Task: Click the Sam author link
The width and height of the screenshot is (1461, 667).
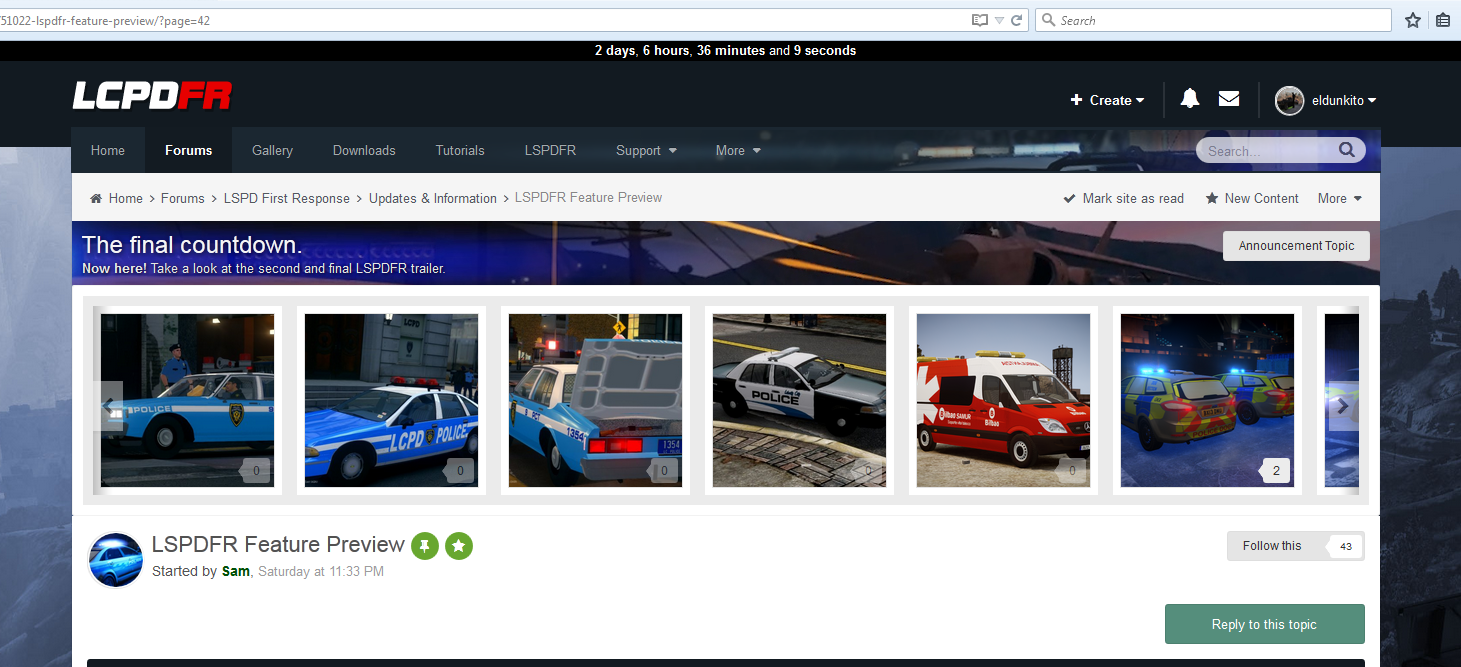Action: 236,571
